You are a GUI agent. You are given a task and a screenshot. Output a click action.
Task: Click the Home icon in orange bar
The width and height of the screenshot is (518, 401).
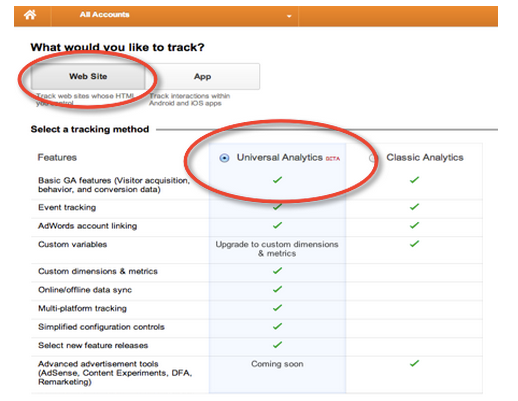(x=30, y=15)
